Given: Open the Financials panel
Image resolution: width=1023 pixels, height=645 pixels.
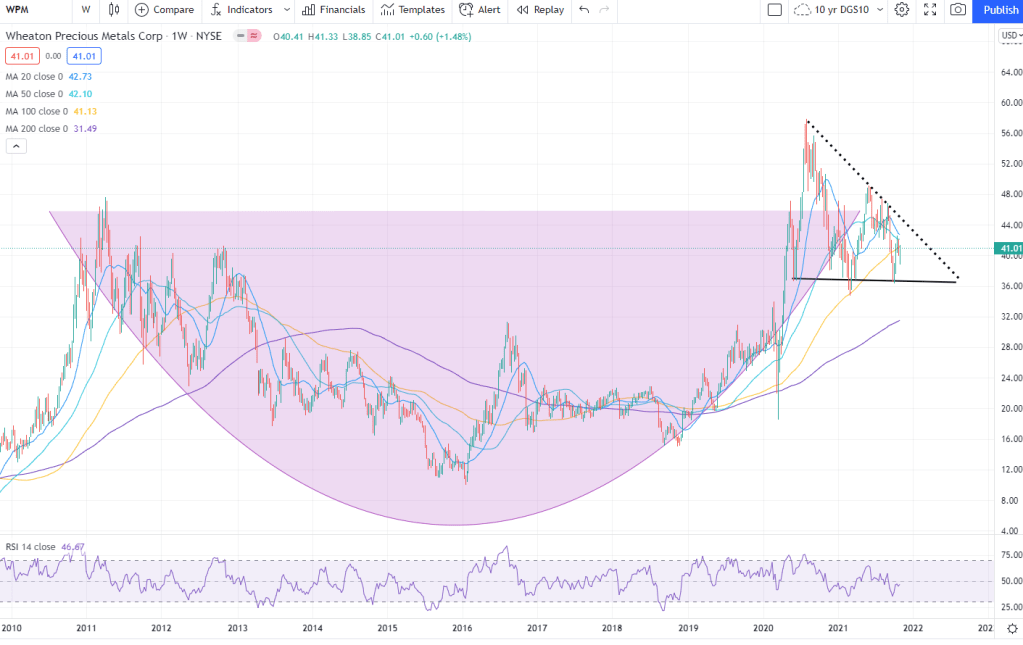Looking at the screenshot, I should 334,10.
